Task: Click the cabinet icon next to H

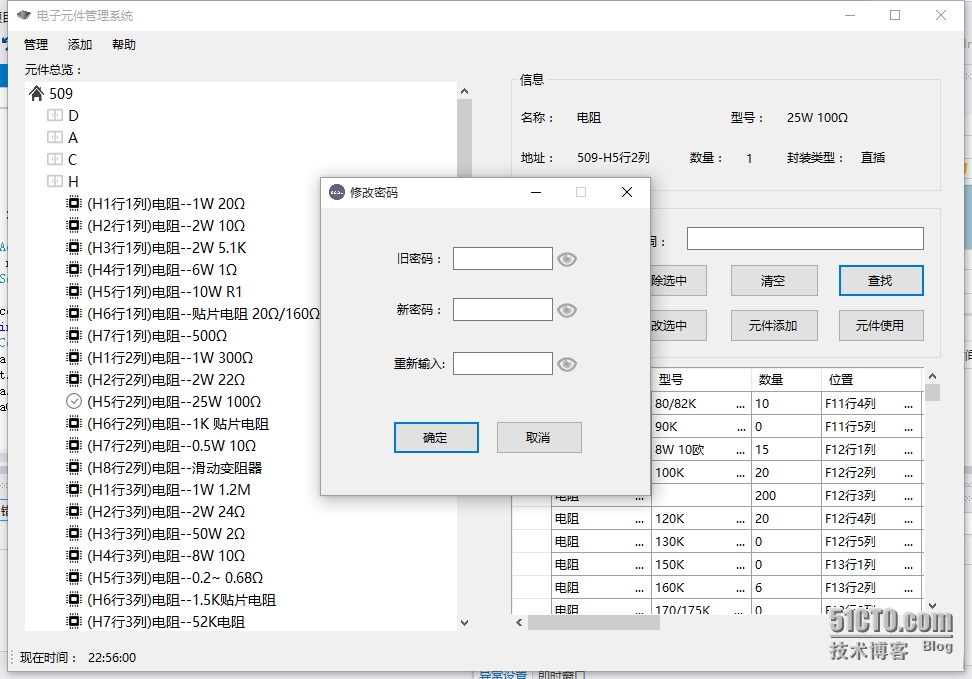Action: pos(55,182)
